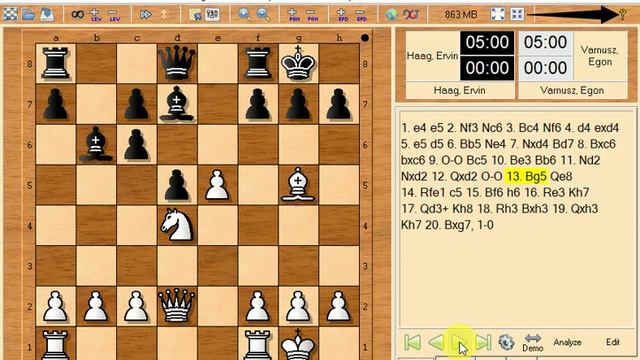The width and height of the screenshot is (640, 360).
Task: Click Varnusz's upper 05:00 clock
Action: tap(545, 42)
